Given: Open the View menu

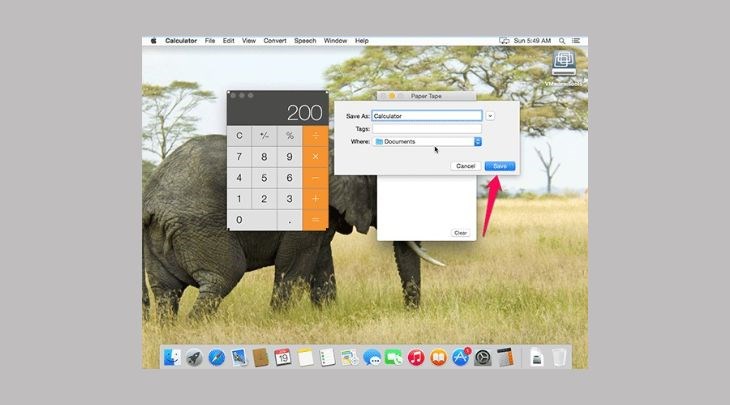Looking at the screenshot, I should (249, 41).
